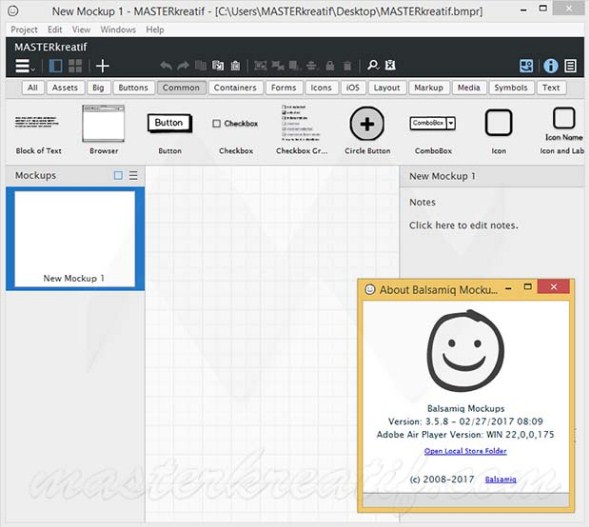Select the Containers library category
The height and width of the screenshot is (527, 589).
[235, 88]
